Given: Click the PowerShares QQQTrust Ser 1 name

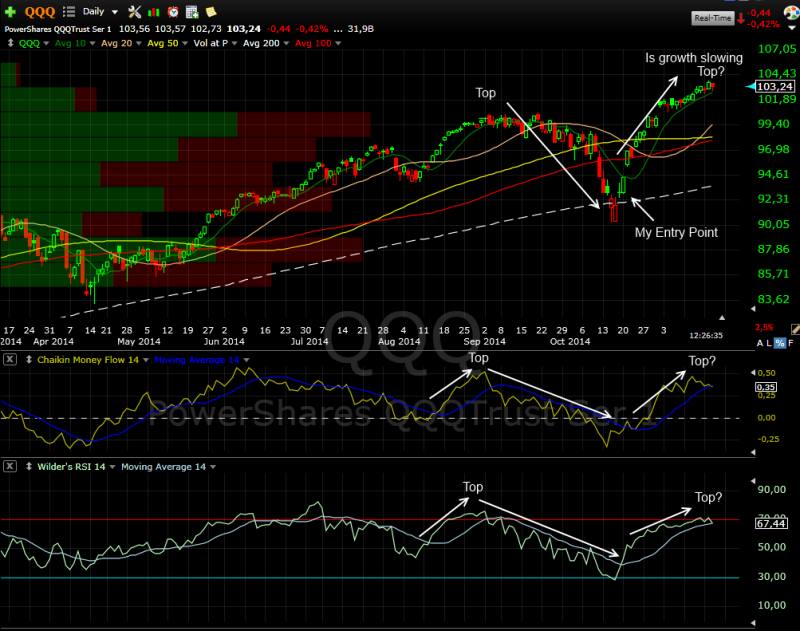Looking at the screenshot, I should tap(58, 29).
